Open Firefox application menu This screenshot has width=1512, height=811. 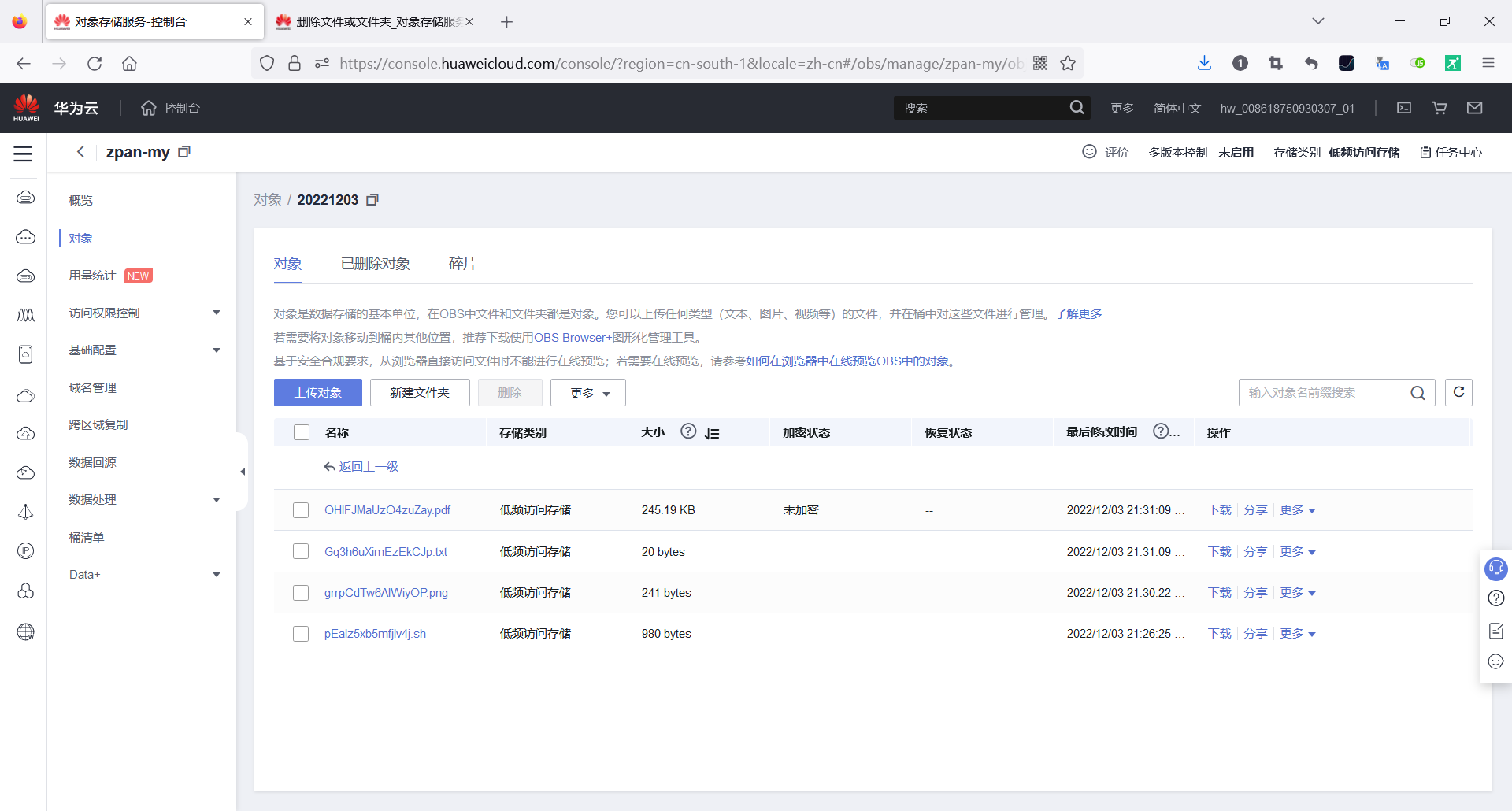pyautogui.click(x=1488, y=63)
